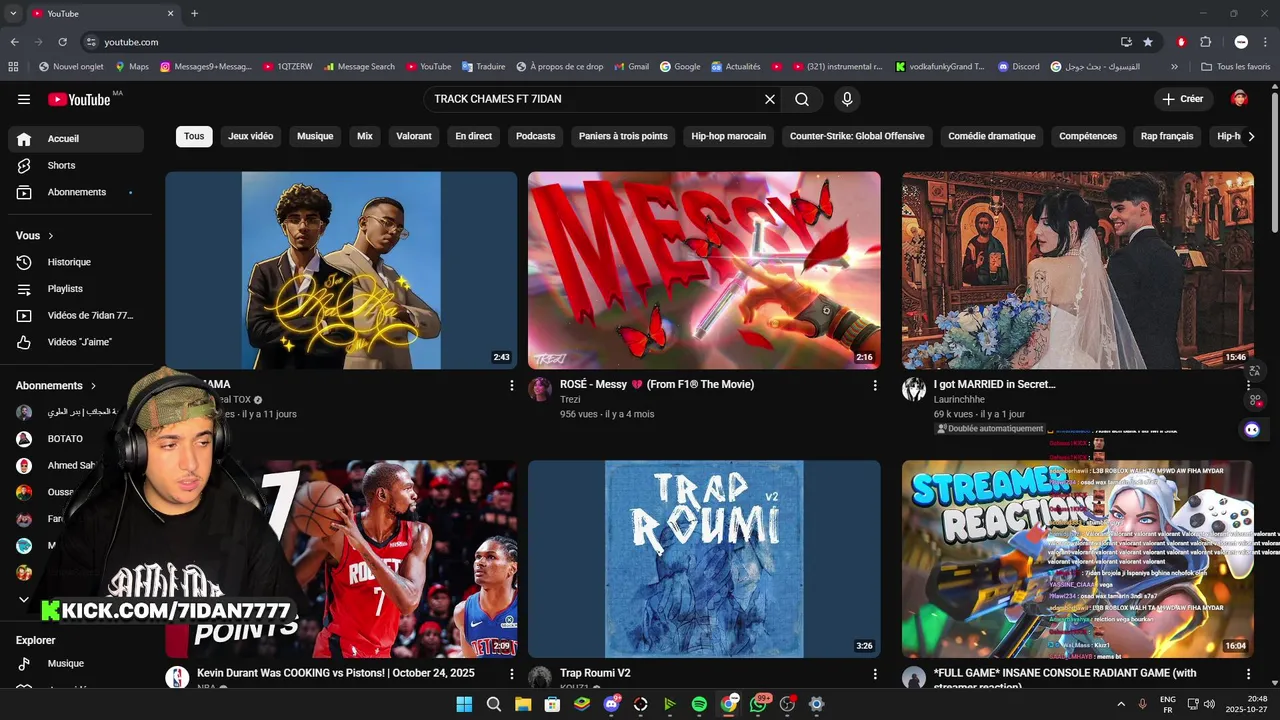Open the Trezi channel link
Viewport: 1280px width, 720px height.
[x=570, y=400]
